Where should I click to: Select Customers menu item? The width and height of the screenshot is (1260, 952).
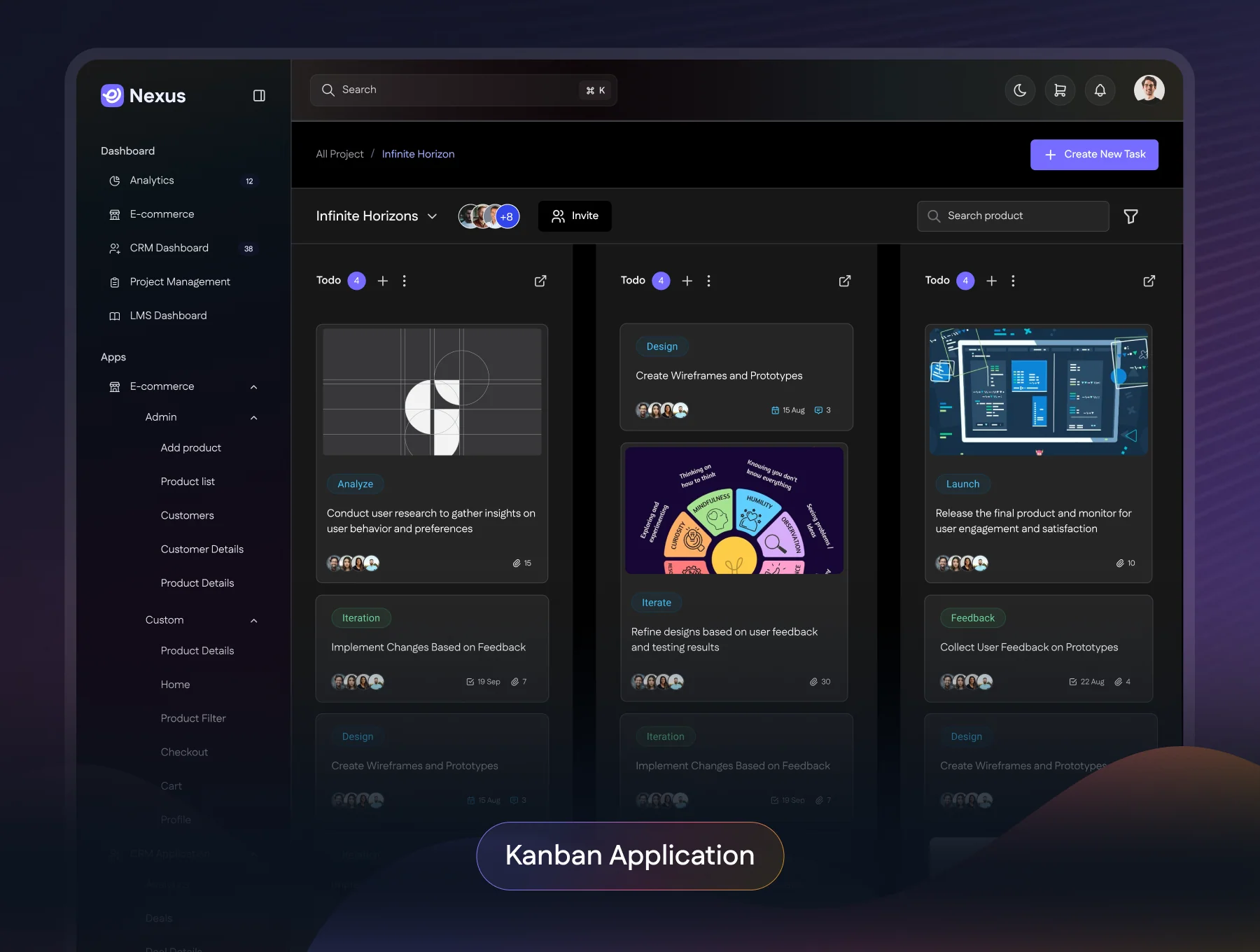[x=187, y=515]
